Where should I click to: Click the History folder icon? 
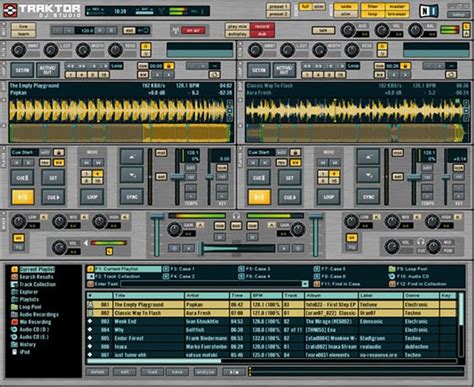[14, 344]
